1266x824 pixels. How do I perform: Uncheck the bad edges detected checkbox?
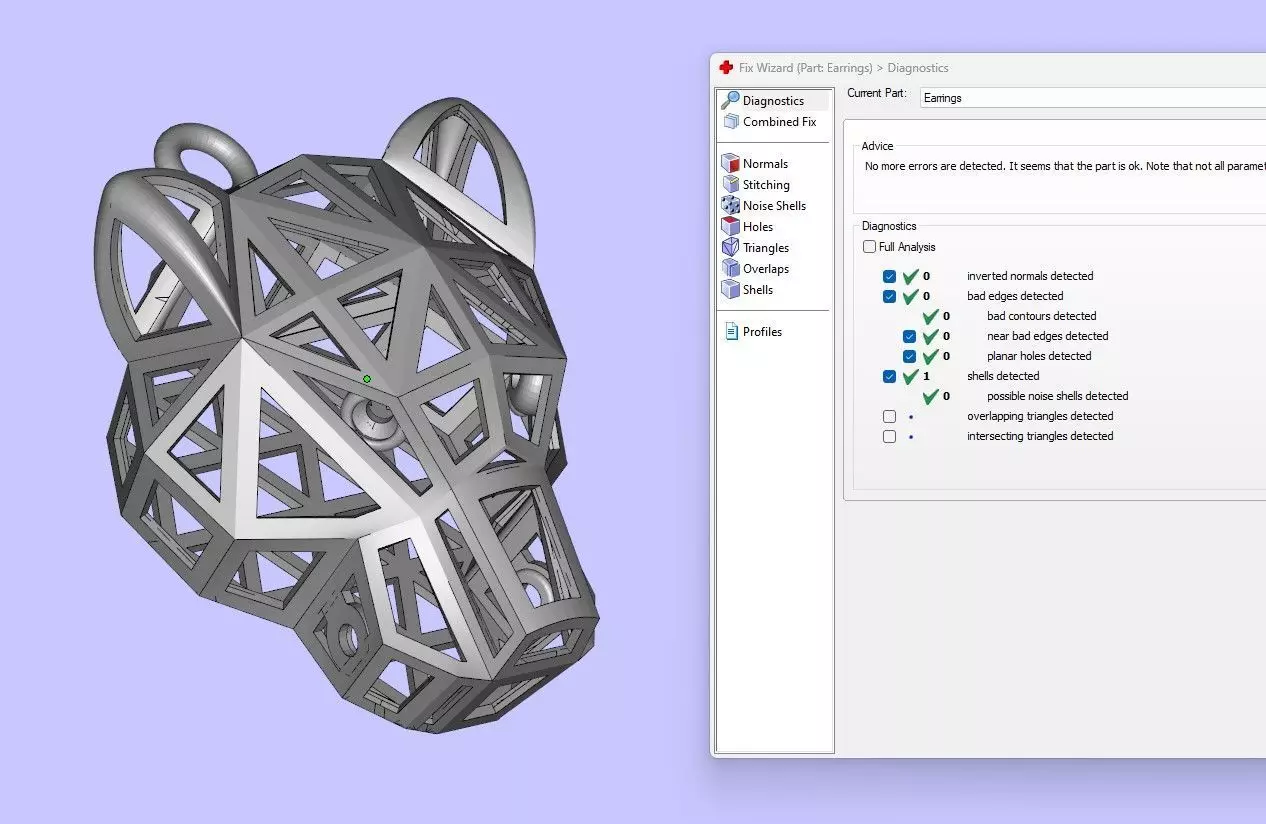click(889, 297)
